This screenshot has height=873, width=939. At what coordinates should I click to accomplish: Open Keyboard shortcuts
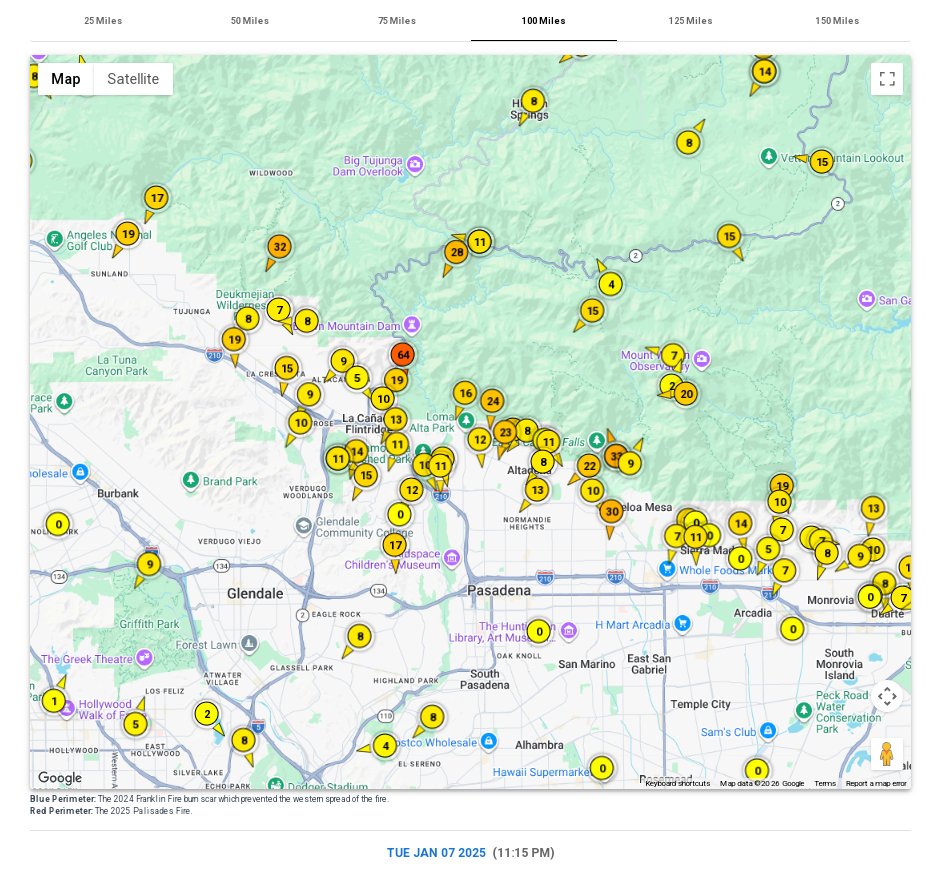[x=677, y=783]
